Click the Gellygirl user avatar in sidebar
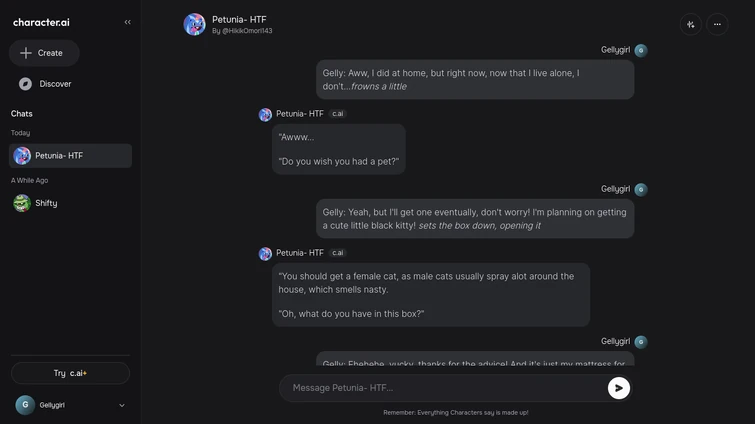The width and height of the screenshot is (755, 424). click(25, 405)
